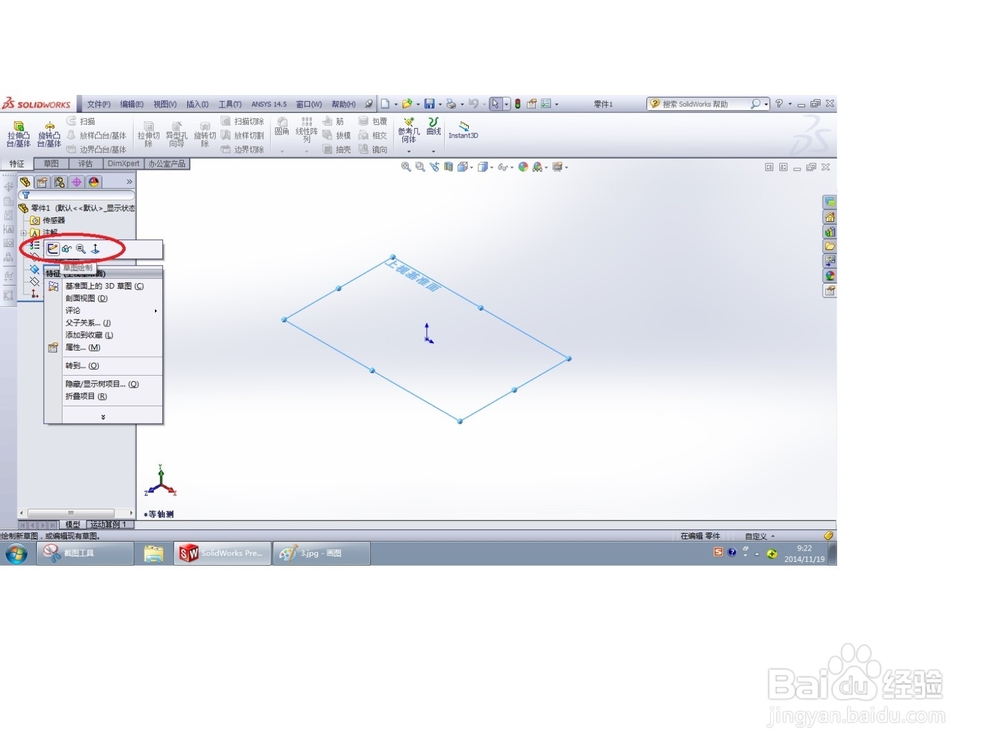
Task: Click the sketch icon in the circled context toolbar
Action: coord(53,248)
